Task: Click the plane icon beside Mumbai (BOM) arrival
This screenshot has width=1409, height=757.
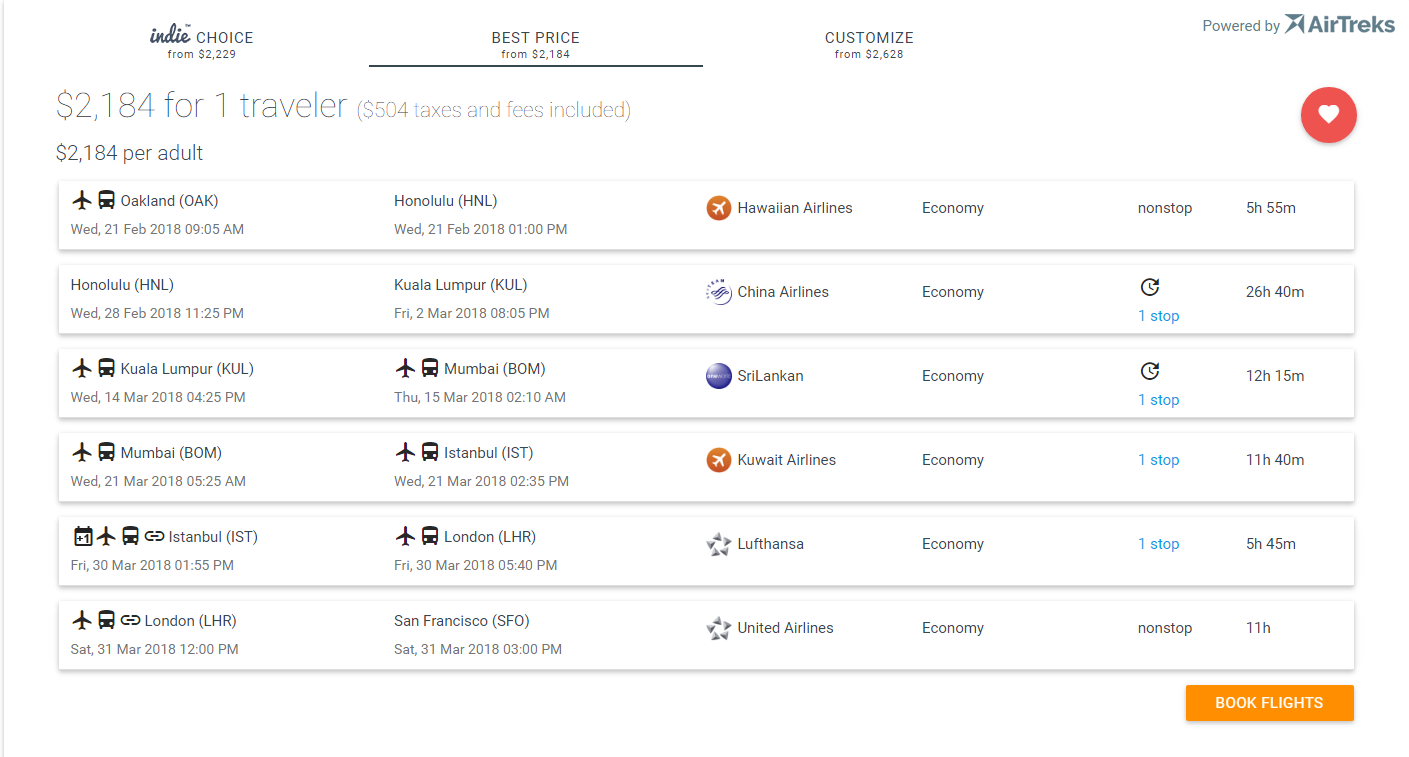Action: (x=405, y=369)
